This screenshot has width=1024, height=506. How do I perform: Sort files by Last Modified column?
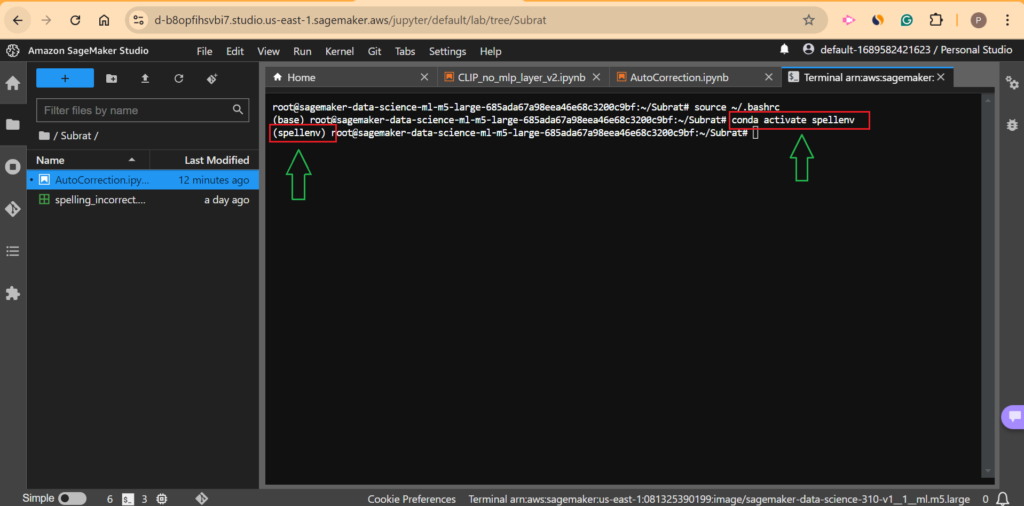(x=216, y=160)
